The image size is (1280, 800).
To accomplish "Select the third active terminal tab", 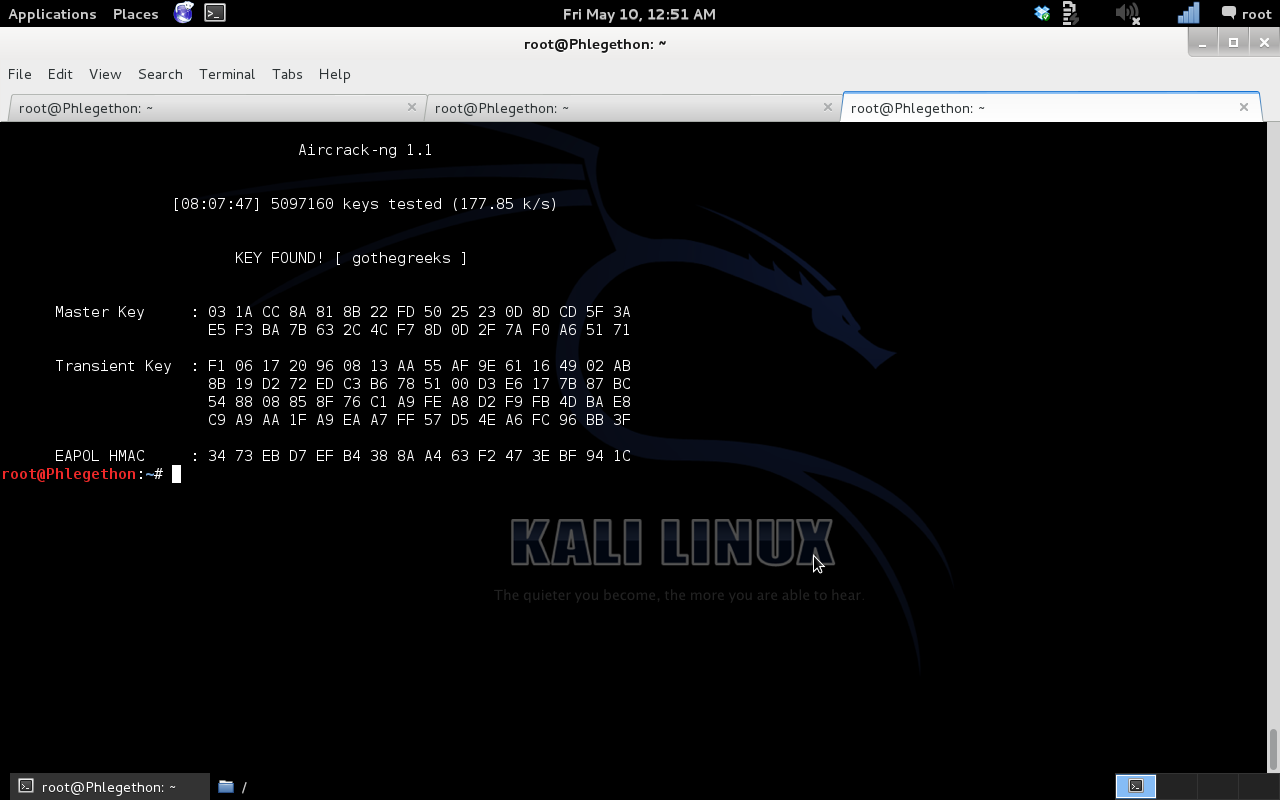I will [1051, 107].
